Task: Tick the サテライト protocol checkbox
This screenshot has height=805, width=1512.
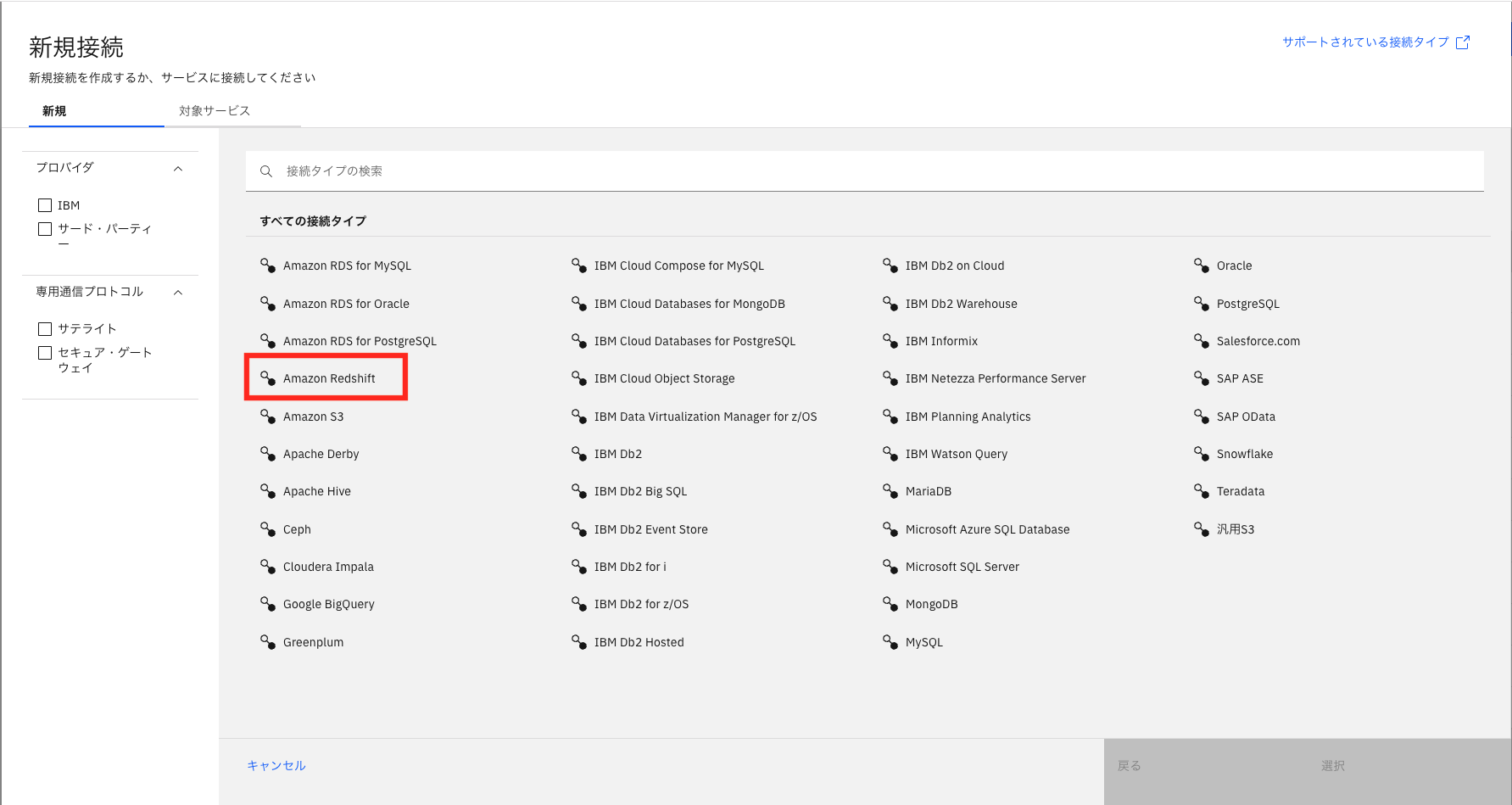Action: pos(45,329)
